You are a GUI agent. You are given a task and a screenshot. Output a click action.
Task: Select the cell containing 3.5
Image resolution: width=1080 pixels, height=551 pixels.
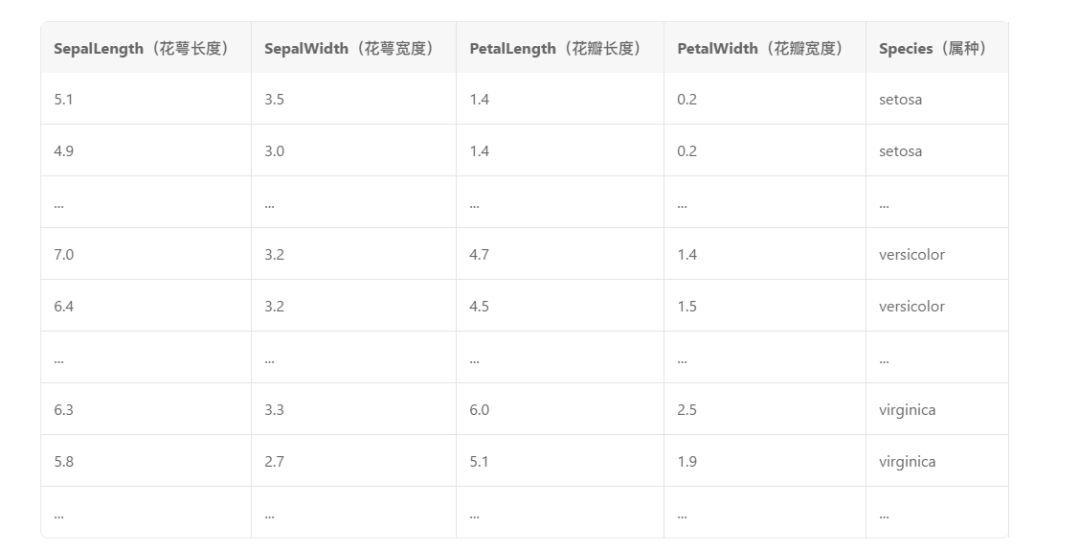coord(274,100)
